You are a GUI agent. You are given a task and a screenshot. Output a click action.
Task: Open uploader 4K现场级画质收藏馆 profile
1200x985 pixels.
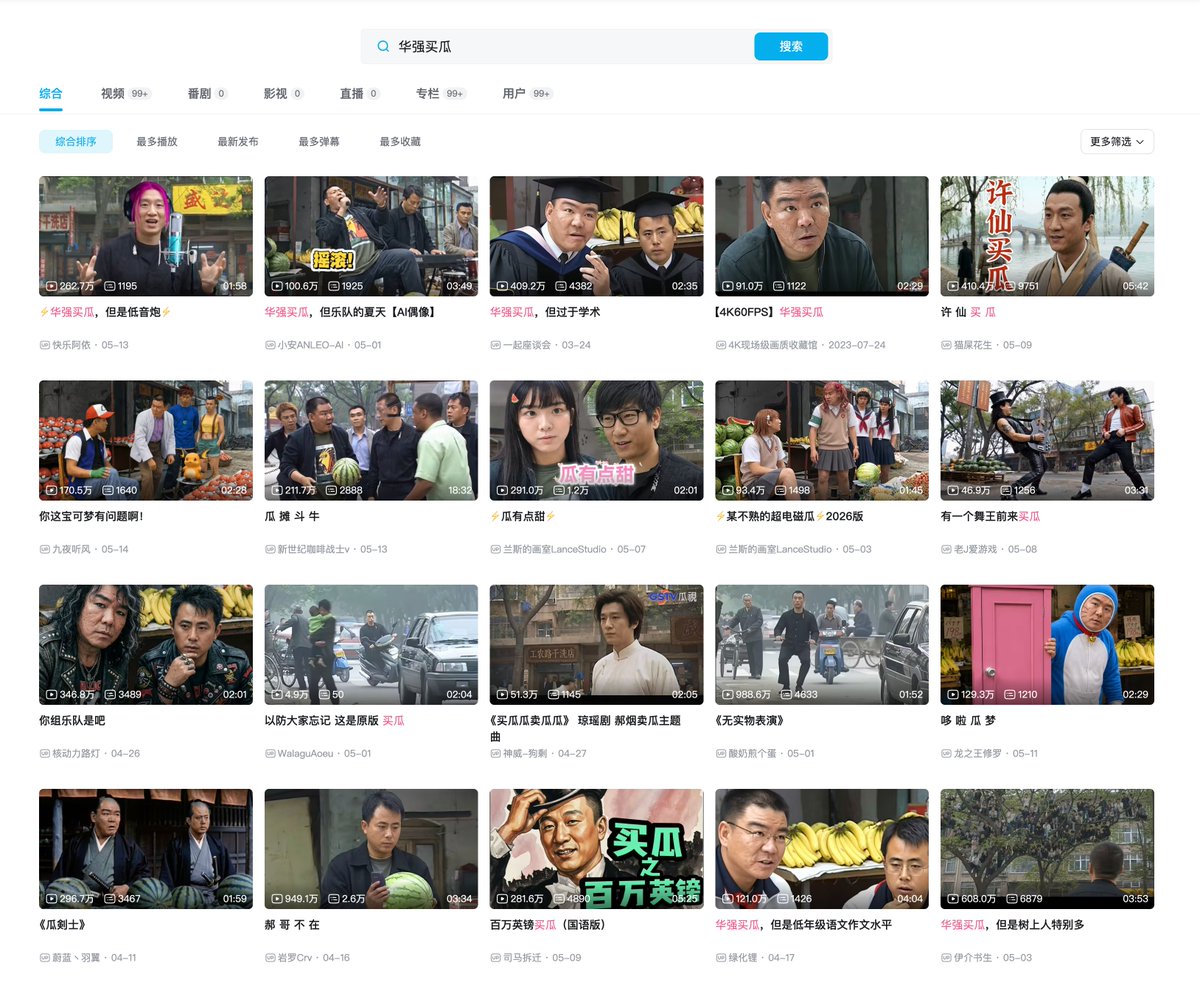coord(774,345)
